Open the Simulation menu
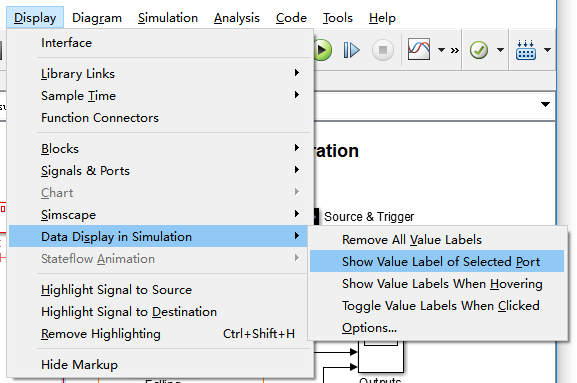The image size is (577, 383). click(168, 18)
